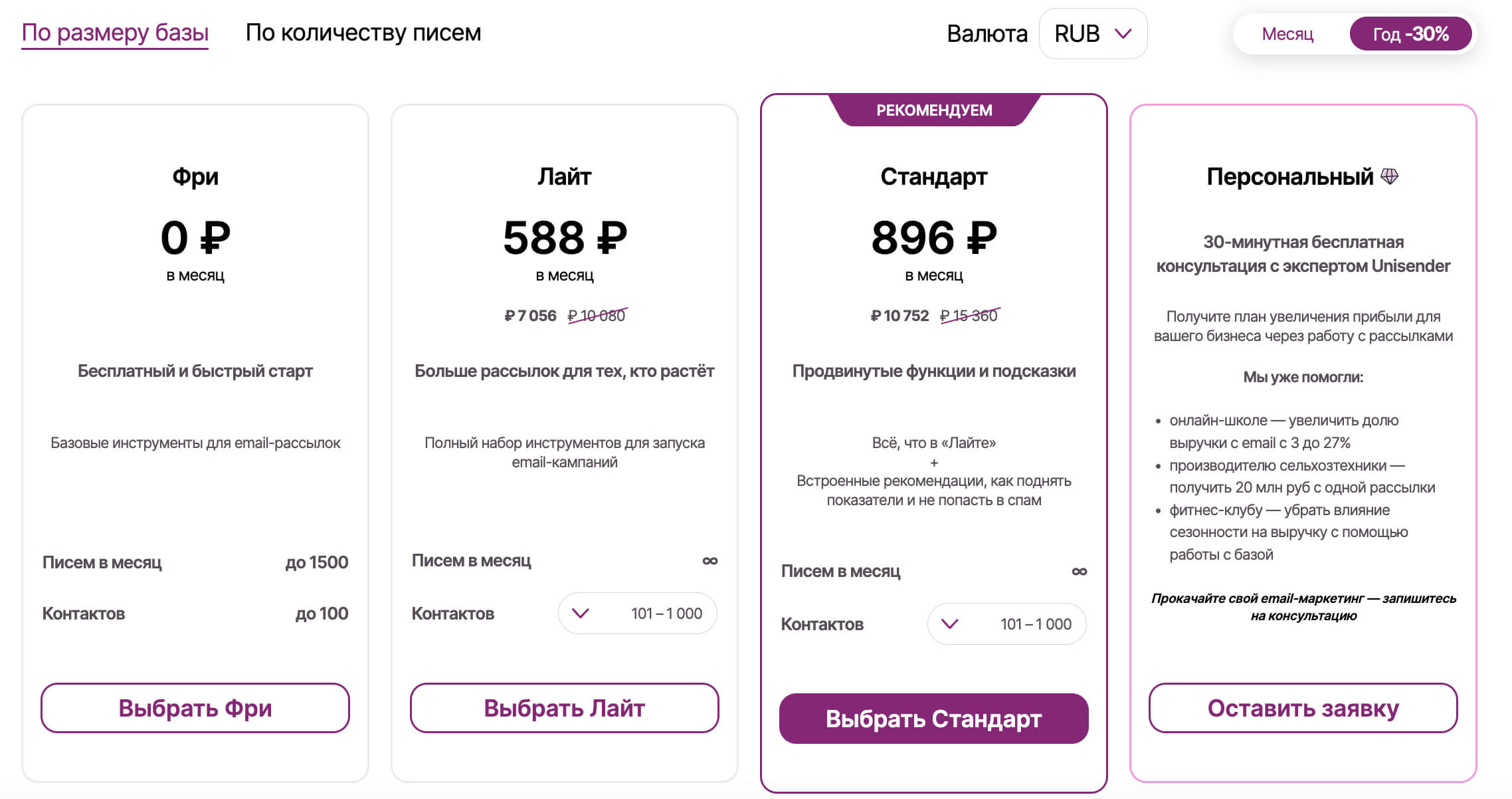Screen dimensions: 1512x799
Task: Switch billing to Год -30%
Action: click(1410, 34)
